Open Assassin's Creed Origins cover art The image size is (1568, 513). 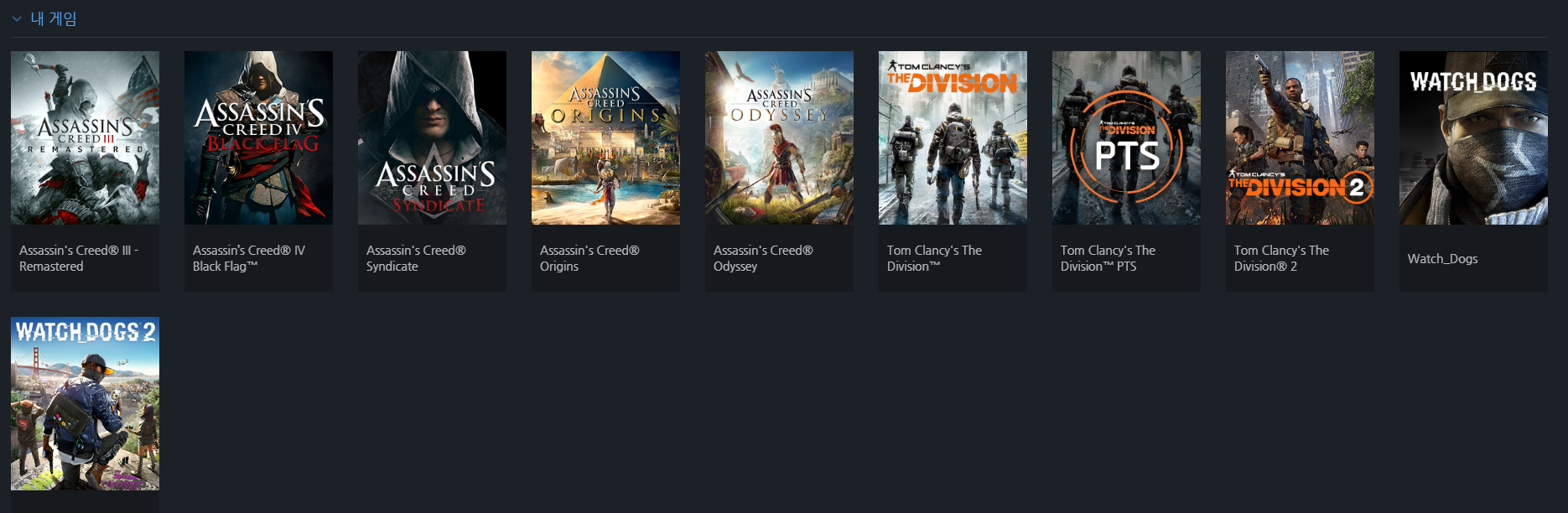605,137
